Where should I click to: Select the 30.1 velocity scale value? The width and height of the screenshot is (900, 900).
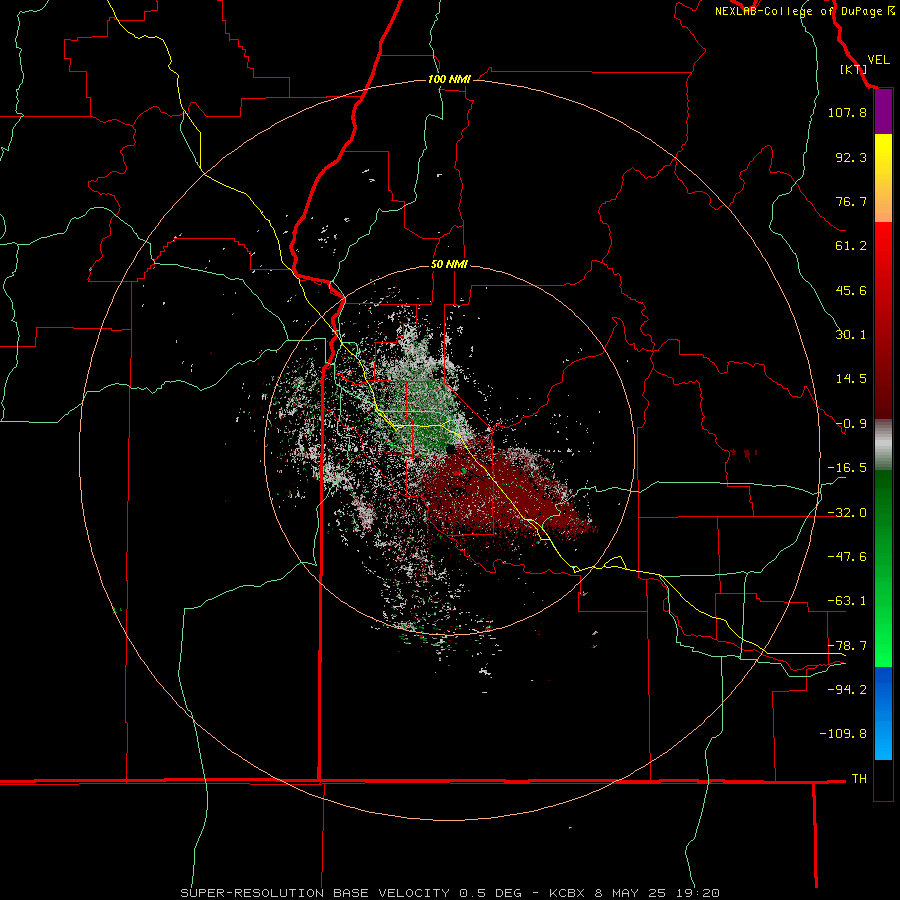(x=851, y=335)
